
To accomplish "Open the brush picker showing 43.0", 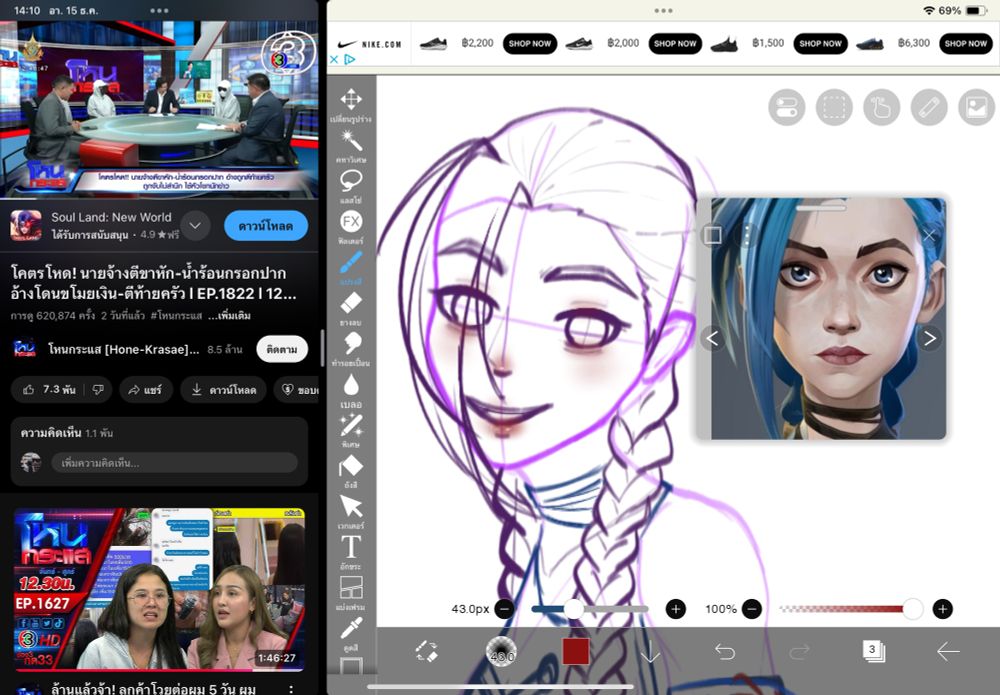I will [501, 652].
